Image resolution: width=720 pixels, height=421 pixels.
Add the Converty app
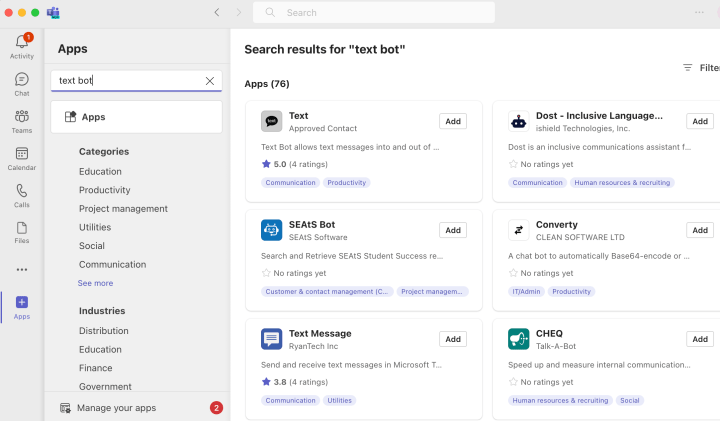700,230
